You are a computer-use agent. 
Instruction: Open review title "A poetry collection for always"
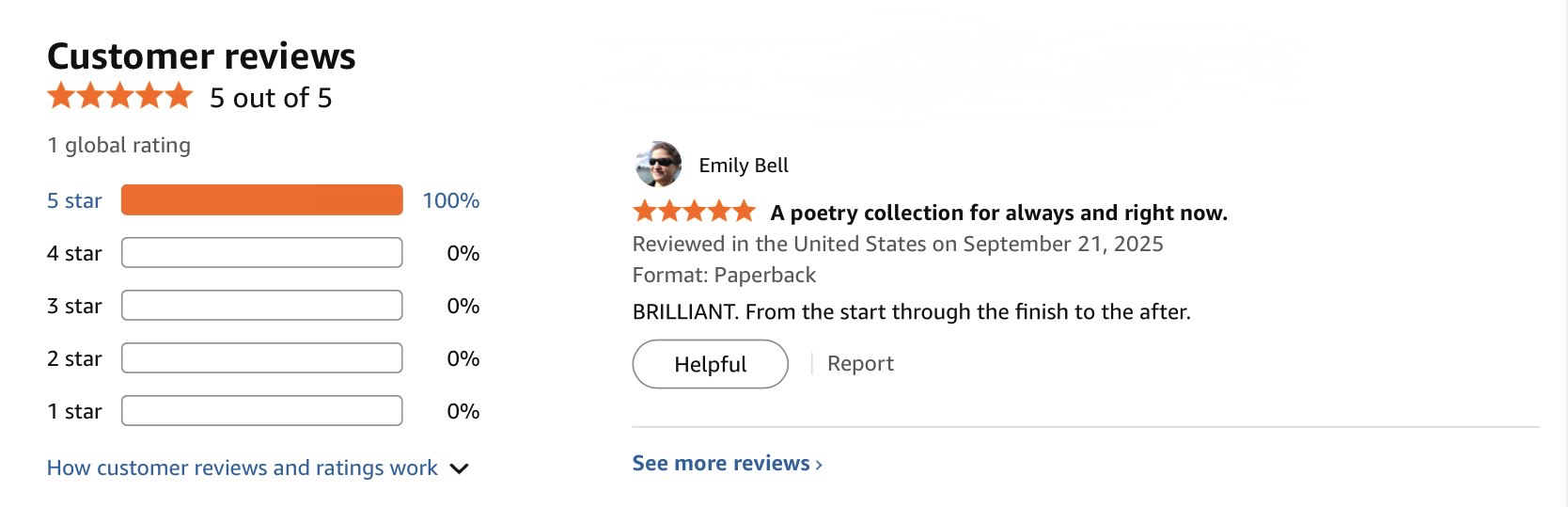(998, 213)
